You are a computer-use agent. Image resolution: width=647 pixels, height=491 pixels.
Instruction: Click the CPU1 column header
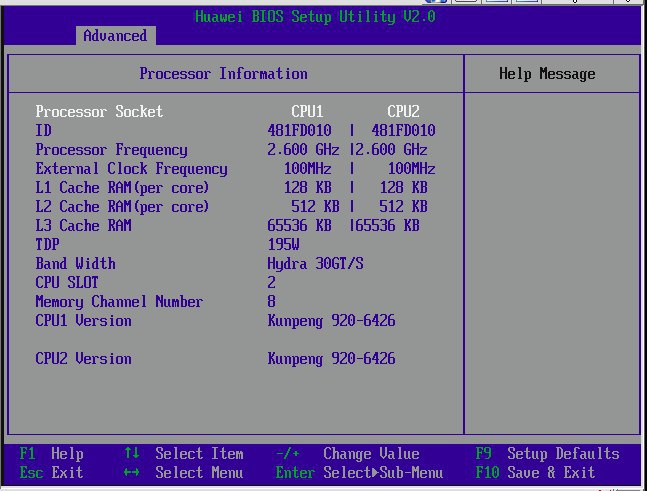pyautogui.click(x=307, y=111)
